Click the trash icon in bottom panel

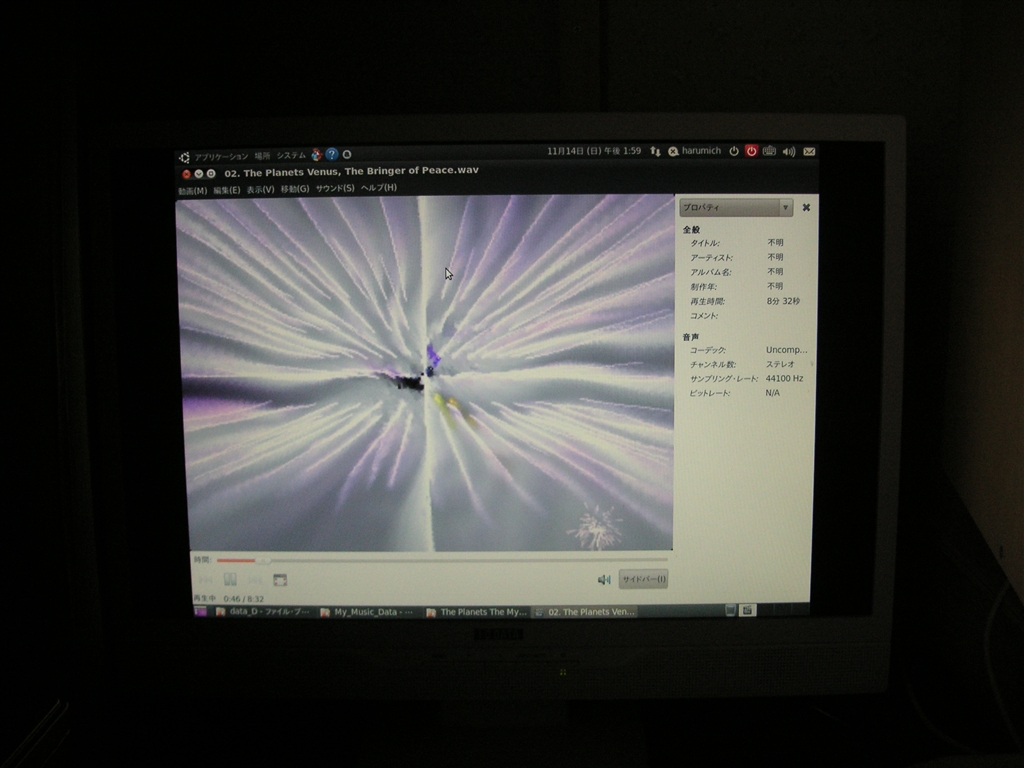(x=731, y=610)
